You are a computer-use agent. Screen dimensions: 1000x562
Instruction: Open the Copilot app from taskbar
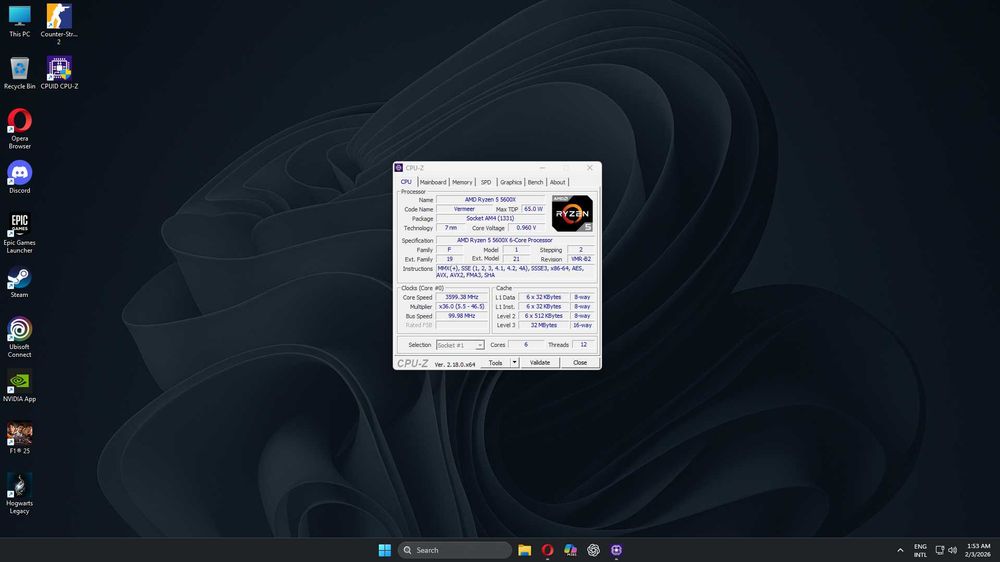pyautogui.click(x=570, y=550)
